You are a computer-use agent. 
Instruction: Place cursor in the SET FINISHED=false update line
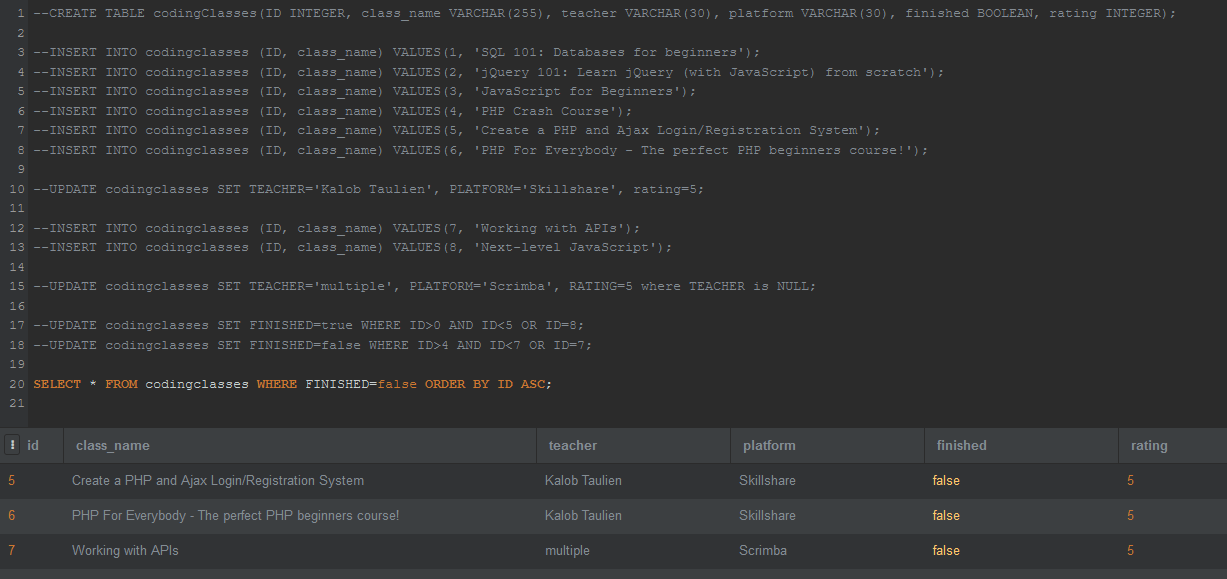[313, 345]
